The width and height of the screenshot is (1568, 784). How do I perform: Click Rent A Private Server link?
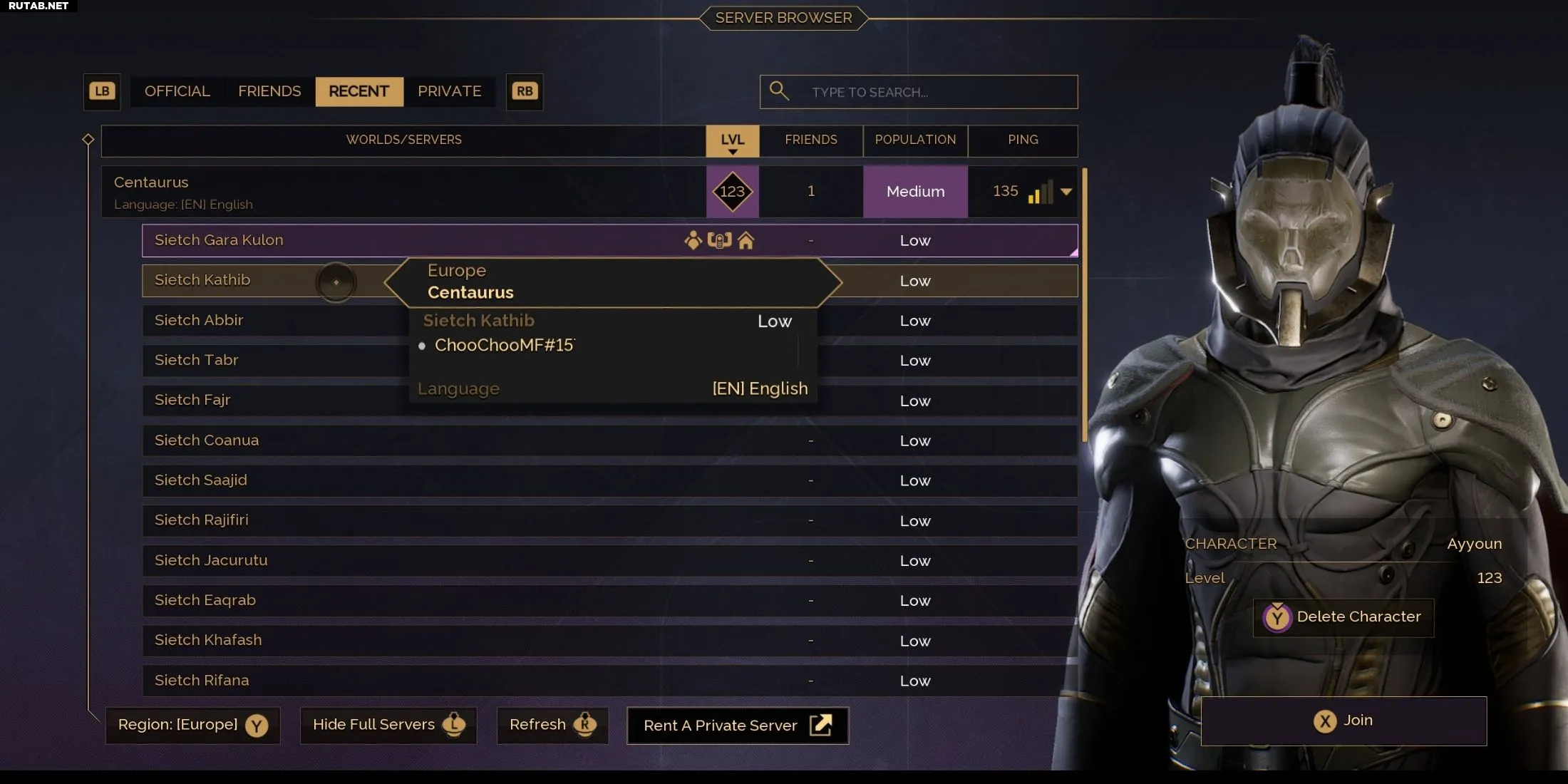[738, 726]
